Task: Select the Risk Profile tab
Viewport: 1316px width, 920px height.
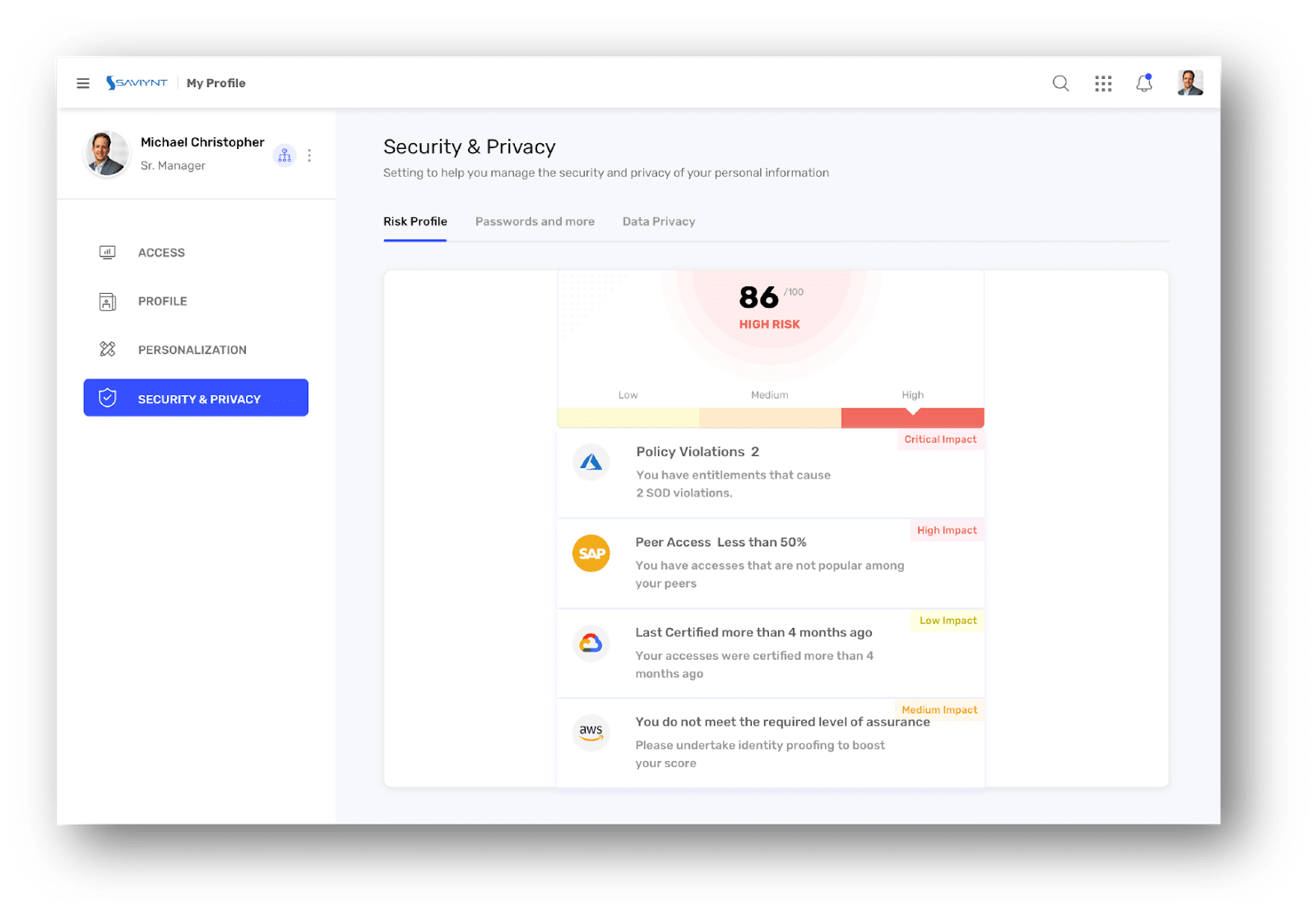Action: tap(415, 221)
